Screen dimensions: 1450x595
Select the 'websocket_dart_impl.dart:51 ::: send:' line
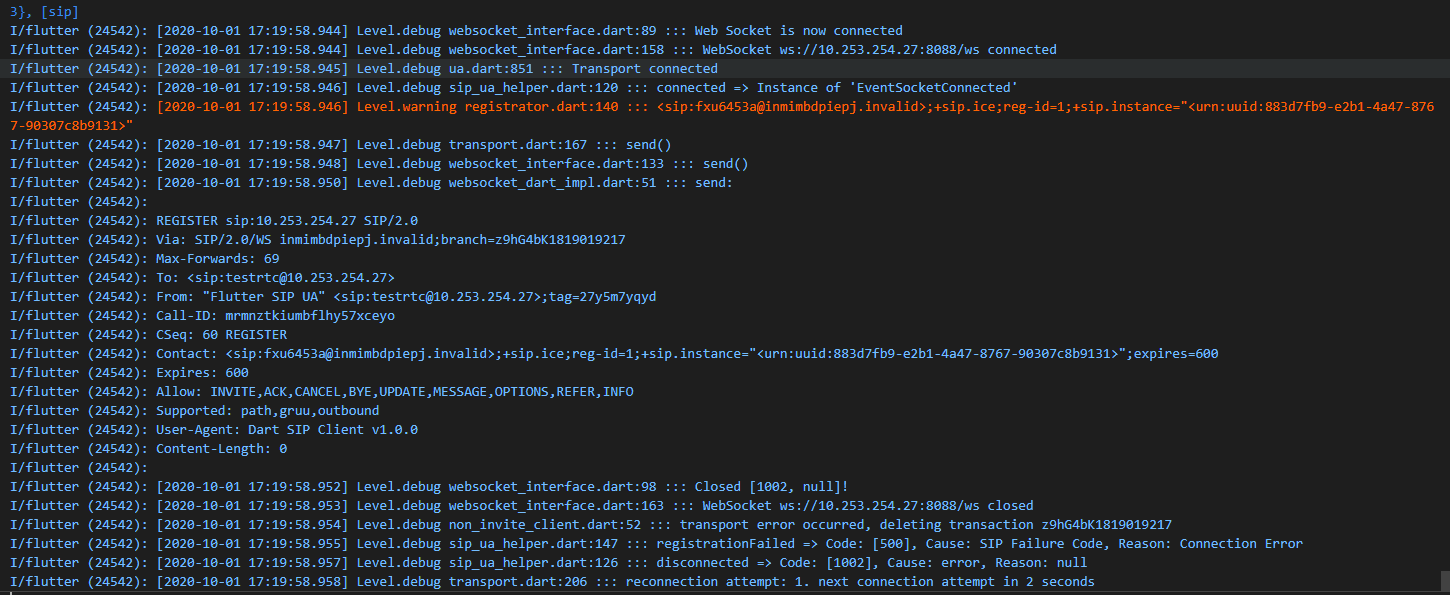371,182
